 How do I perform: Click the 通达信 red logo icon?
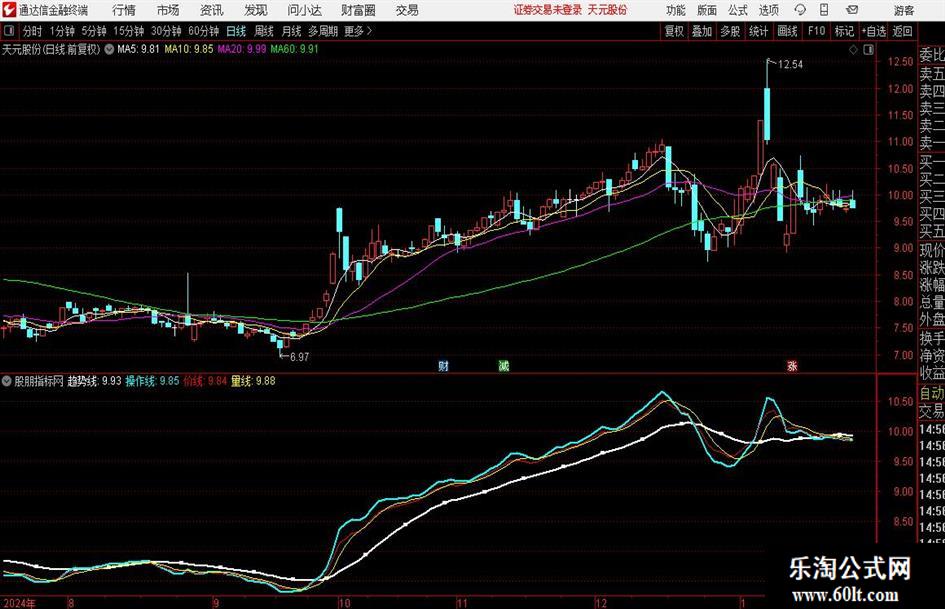[9, 10]
